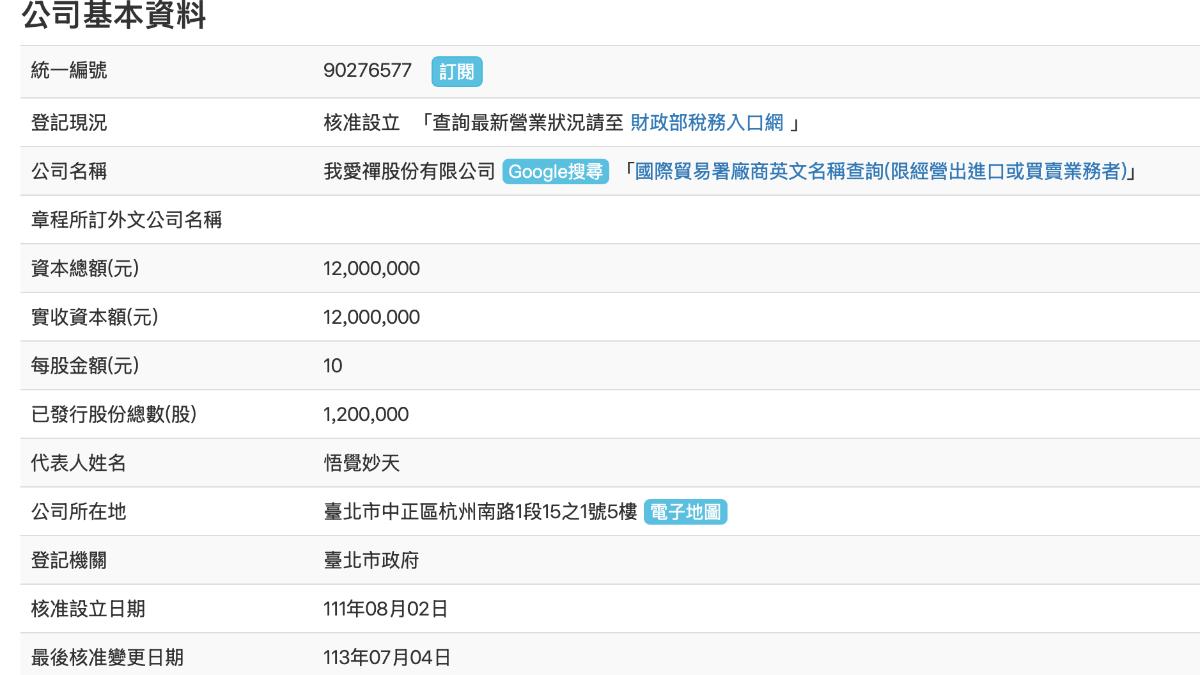Click the 公司基本資料 heading
The width and height of the screenshot is (1200, 675).
(x=114, y=15)
